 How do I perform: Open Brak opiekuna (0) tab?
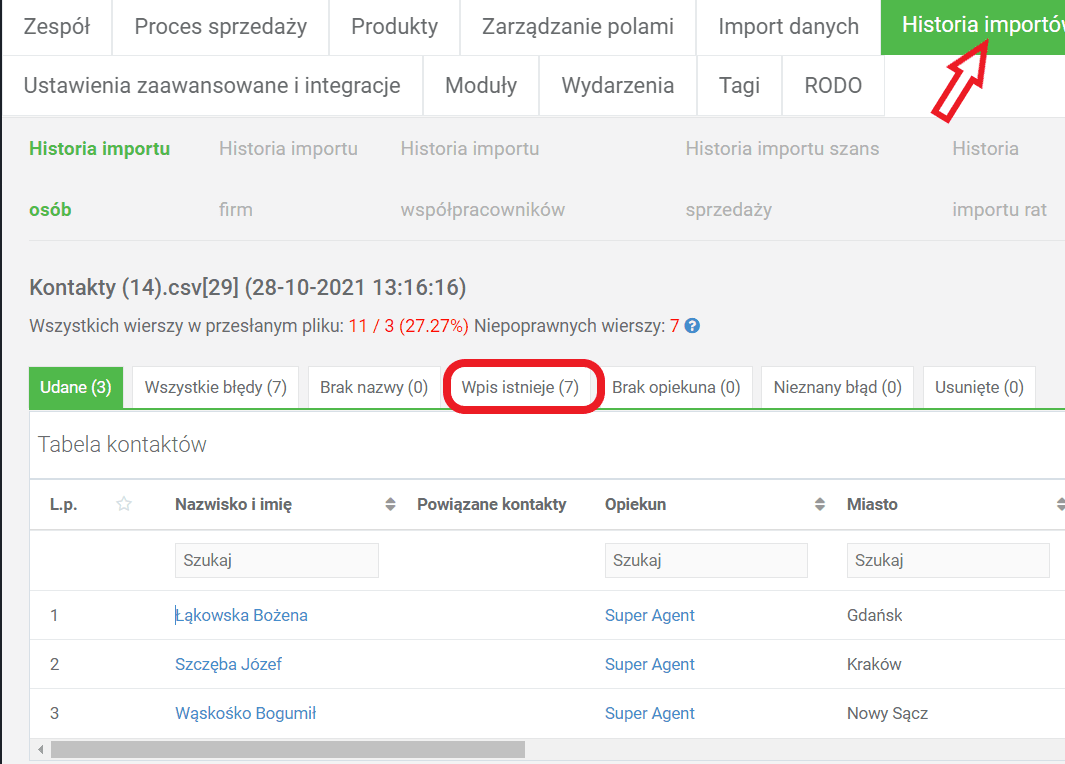[x=676, y=387]
